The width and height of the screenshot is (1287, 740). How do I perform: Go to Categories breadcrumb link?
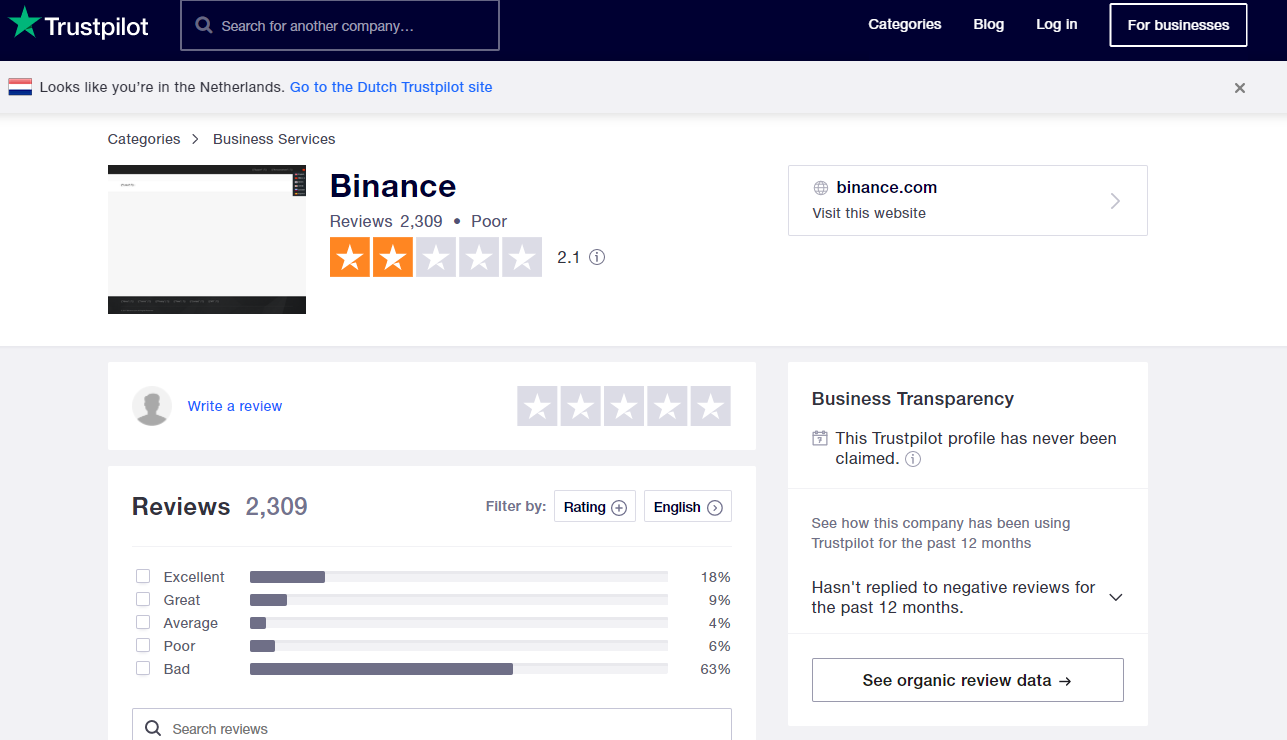pyautogui.click(x=144, y=139)
